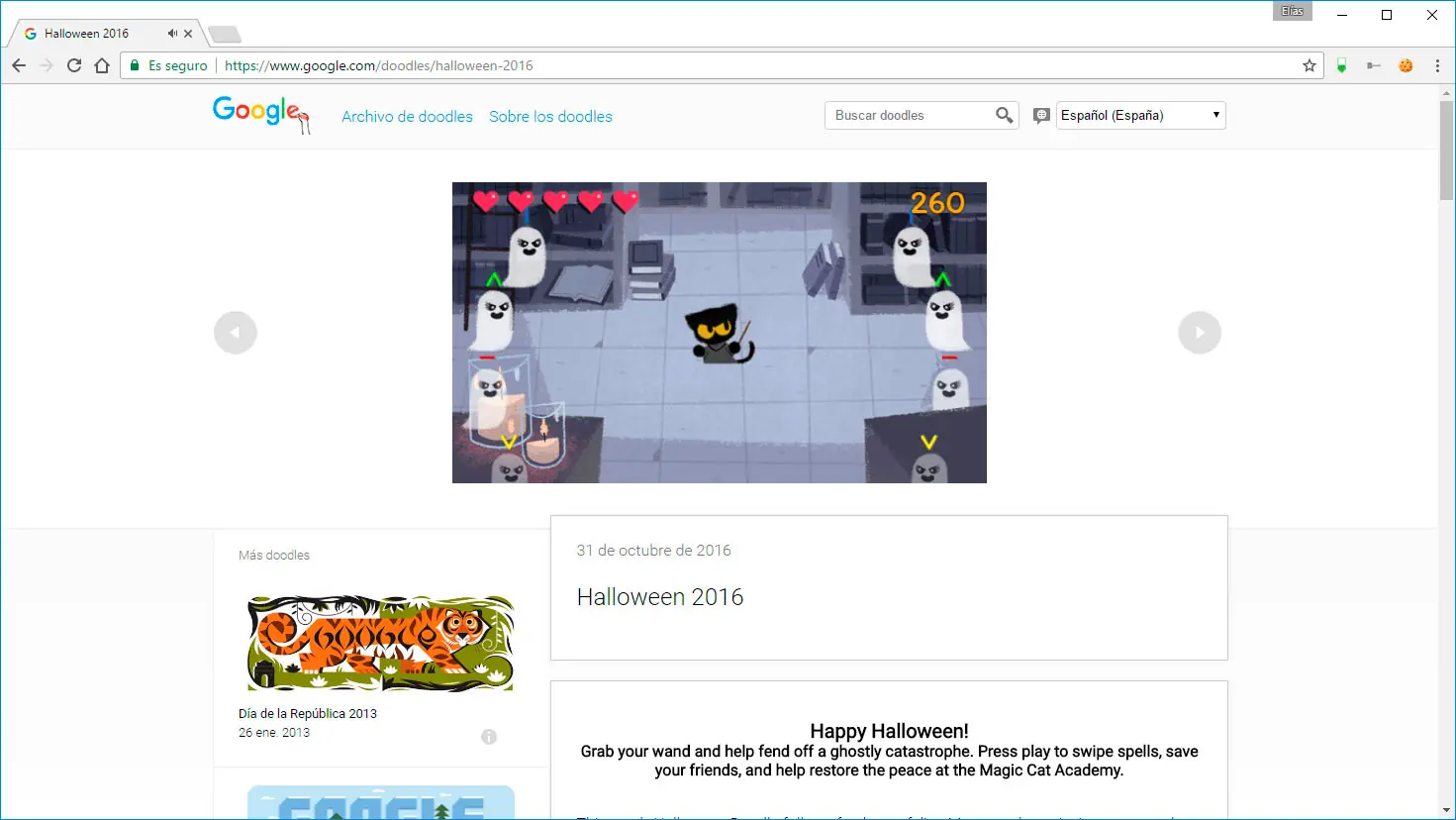Open the Día de la República 2013 link
Viewport: 1456px width, 820px height.
[308, 713]
